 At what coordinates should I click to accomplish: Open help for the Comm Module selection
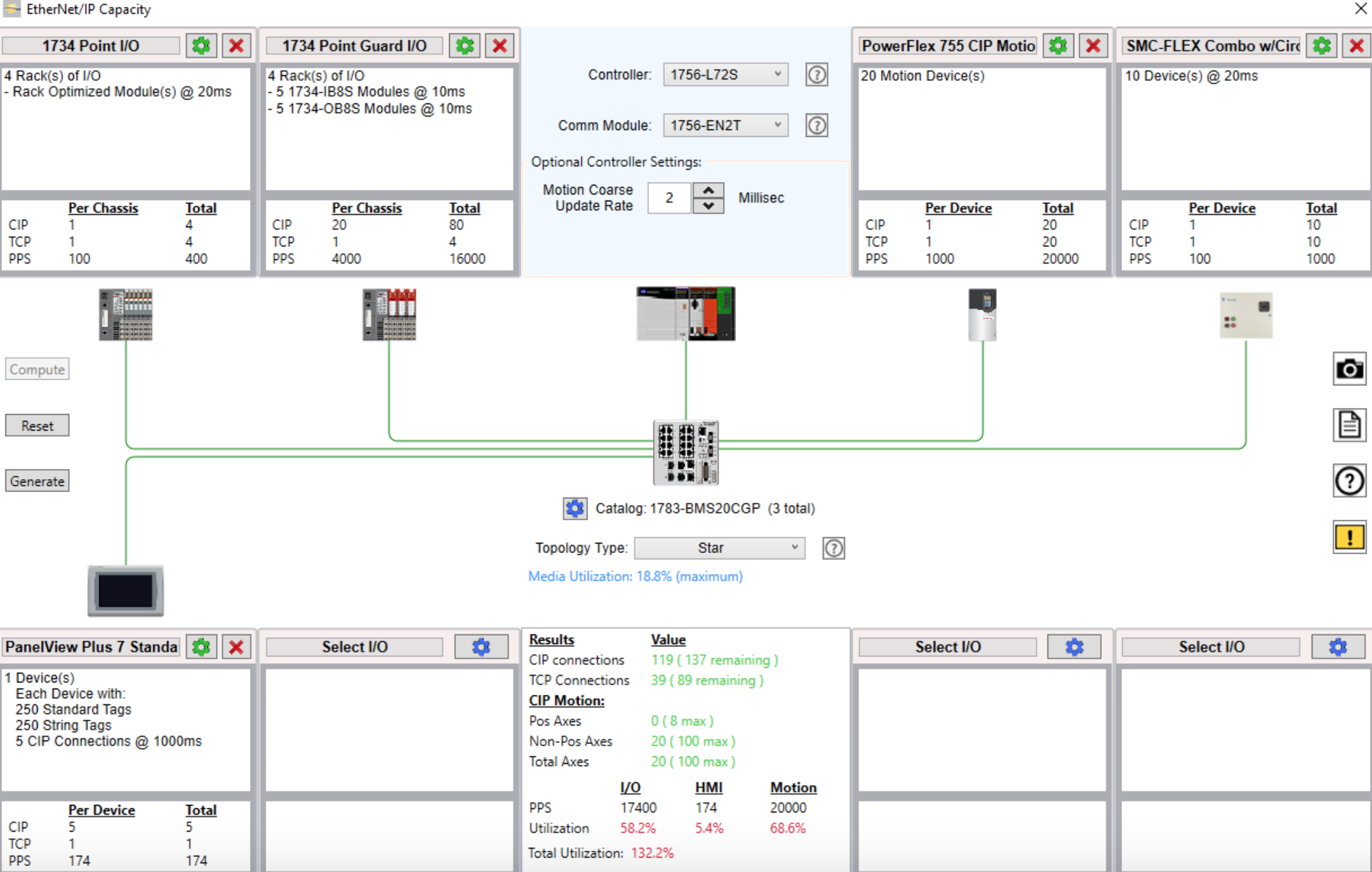point(816,125)
